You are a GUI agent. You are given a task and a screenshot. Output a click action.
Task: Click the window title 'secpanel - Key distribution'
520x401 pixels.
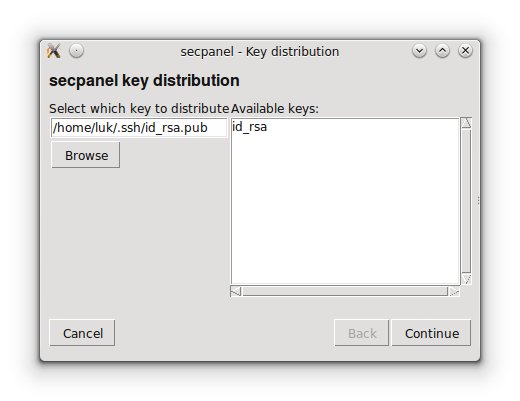point(260,52)
